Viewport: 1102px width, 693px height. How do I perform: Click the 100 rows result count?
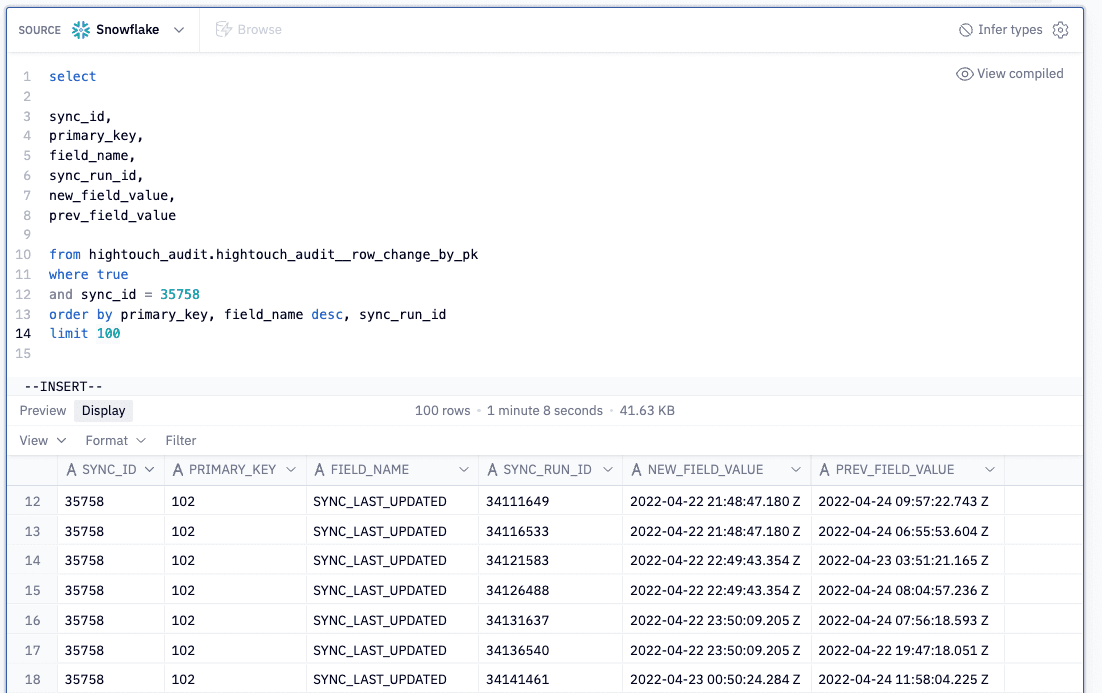point(442,410)
